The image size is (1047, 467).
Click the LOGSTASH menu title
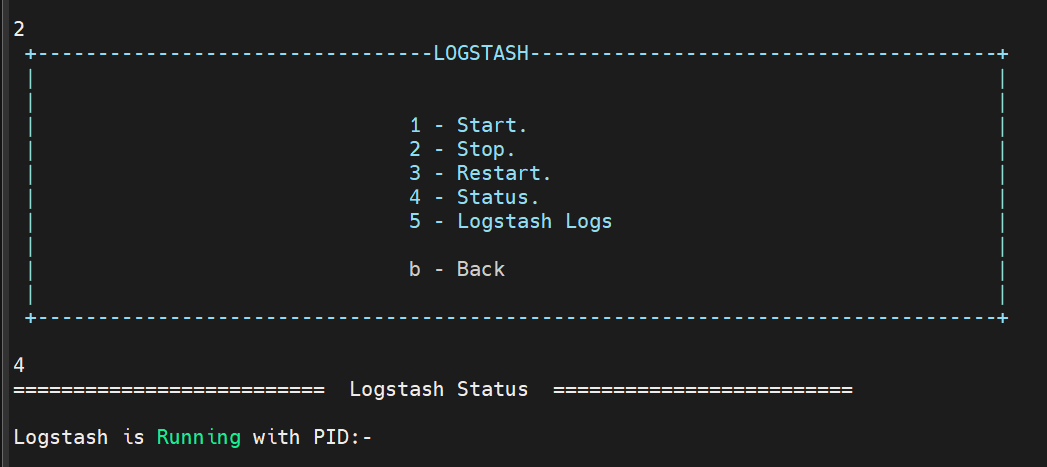pyautogui.click(x=480, y=53)
